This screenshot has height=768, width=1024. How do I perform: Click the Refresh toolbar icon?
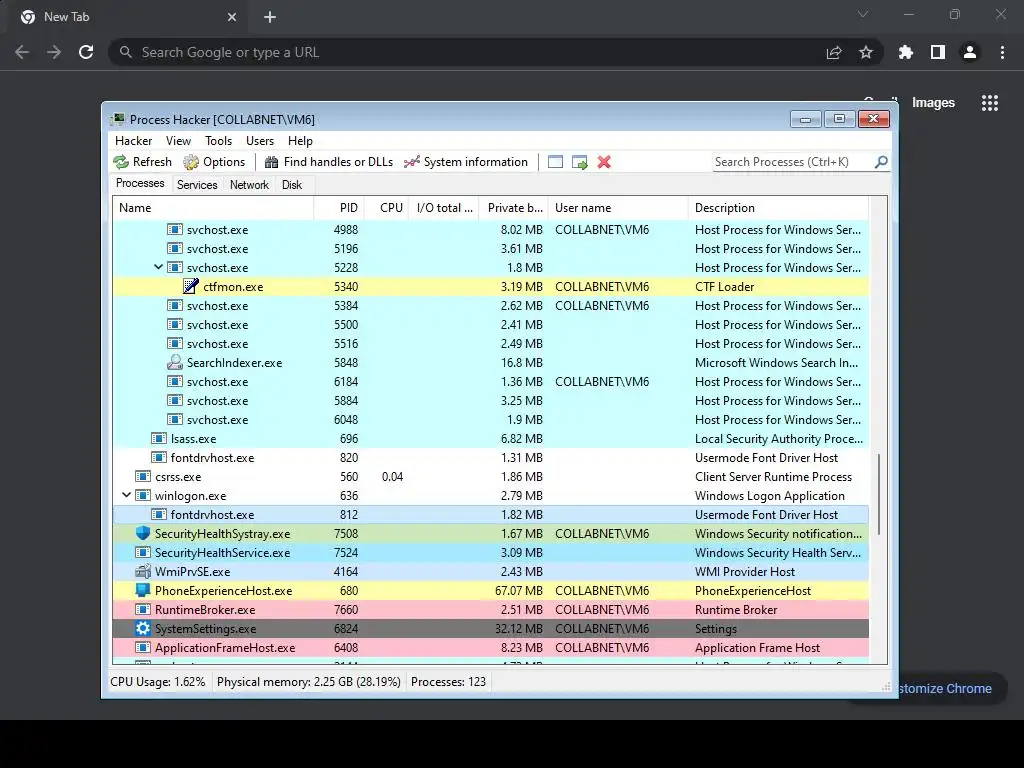121,162
